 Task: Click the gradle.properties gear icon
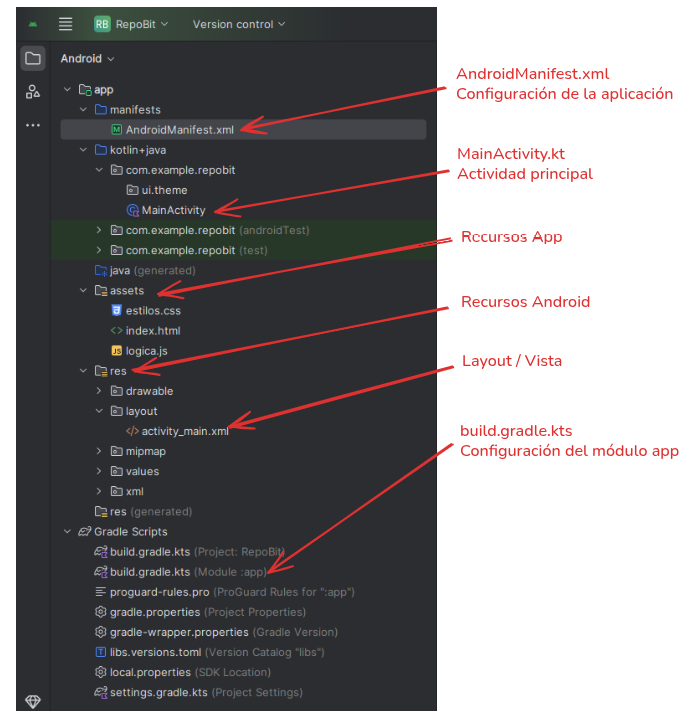101,612
